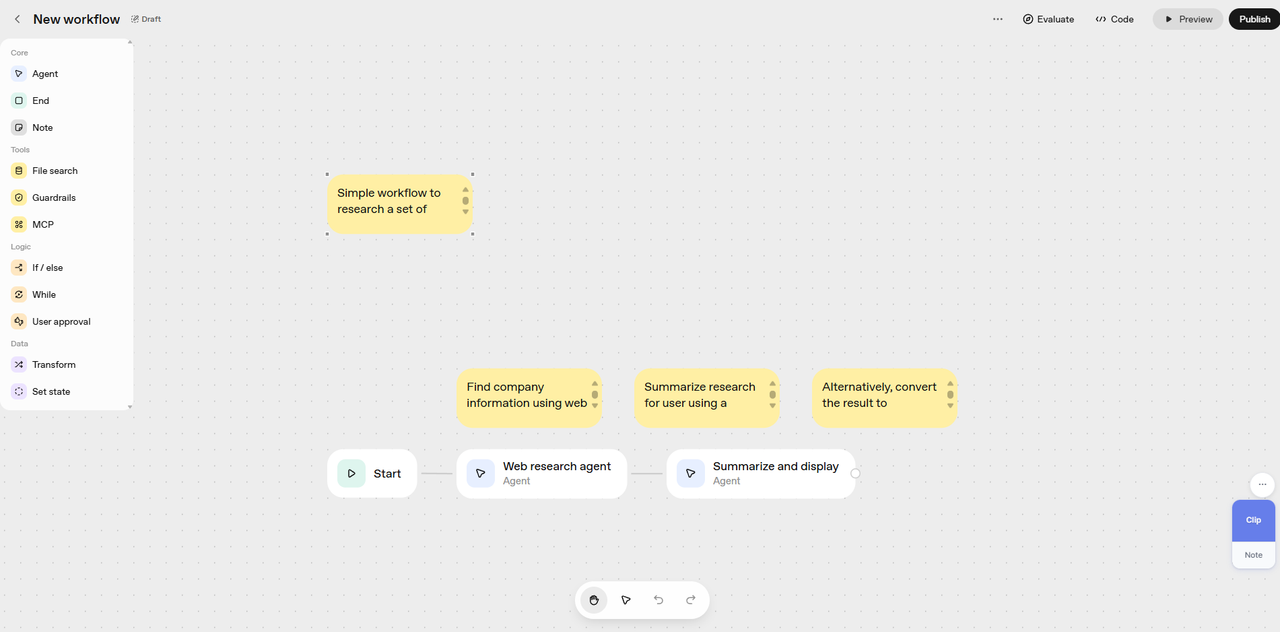This screenshot has width=1280, height=632.
Task: Open the three-dot more options menu
Action: point(997,19)
